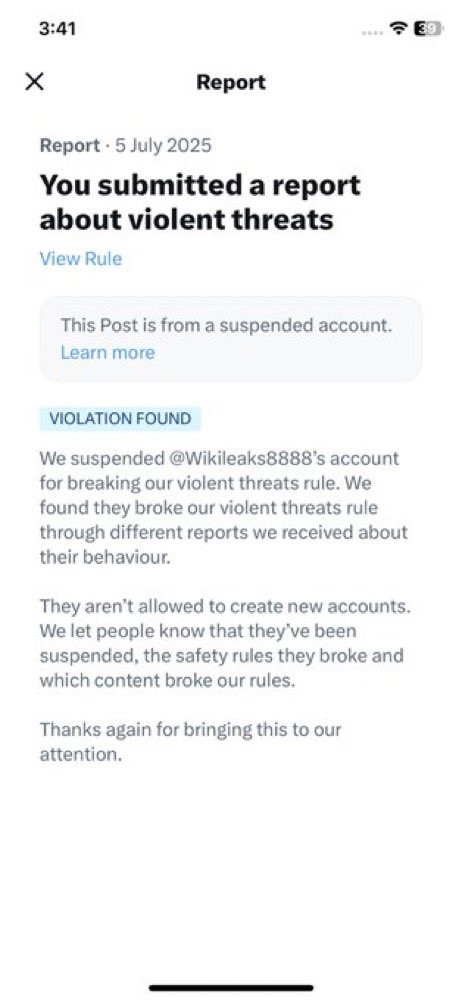Click "They aren't allowed to create new accounts" paragraph

(225, 643)
